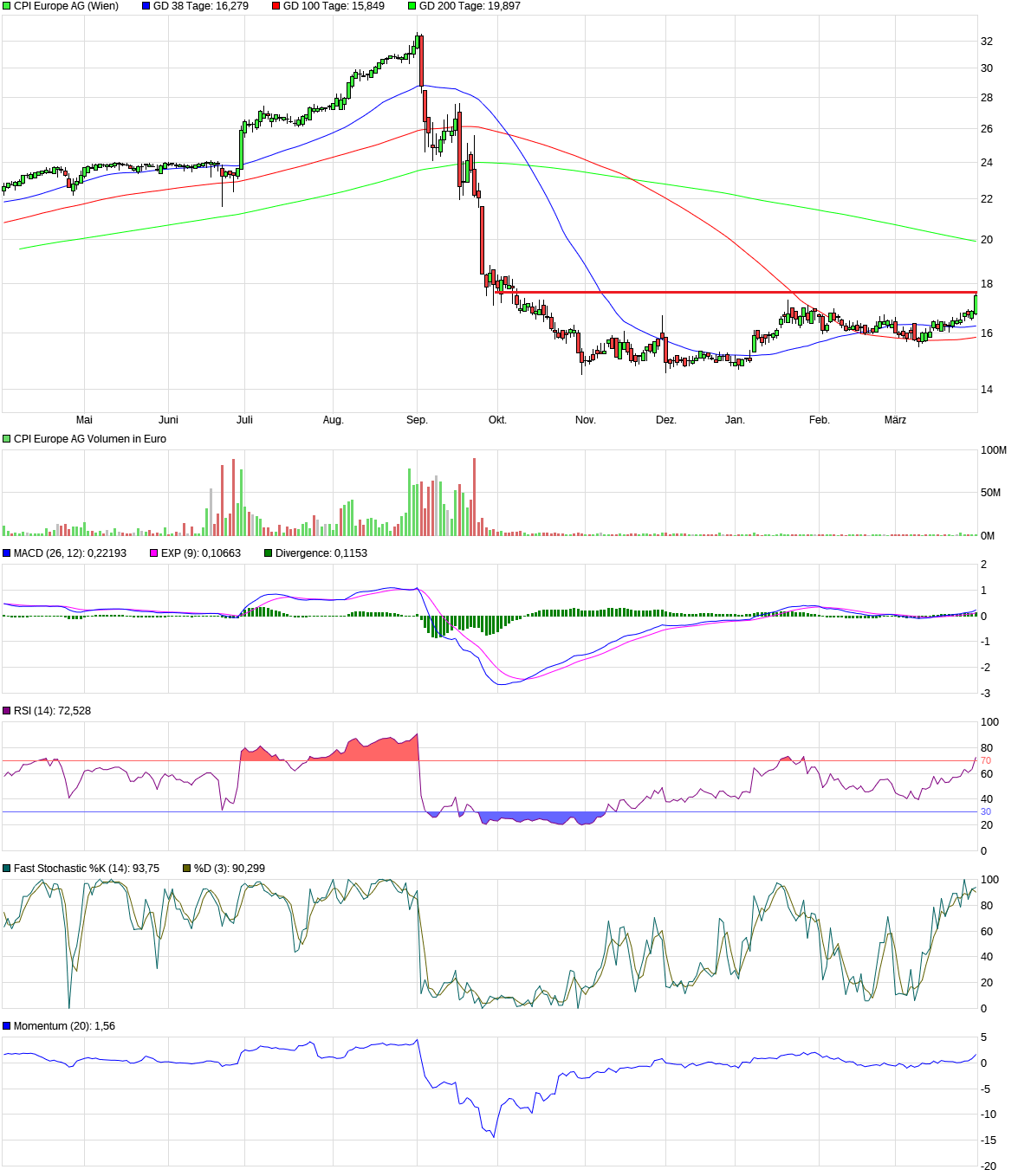Screen dimensions: 1018x1176
Task: Click the Juli label on the time axis
Action: click(x=244, y=420)
